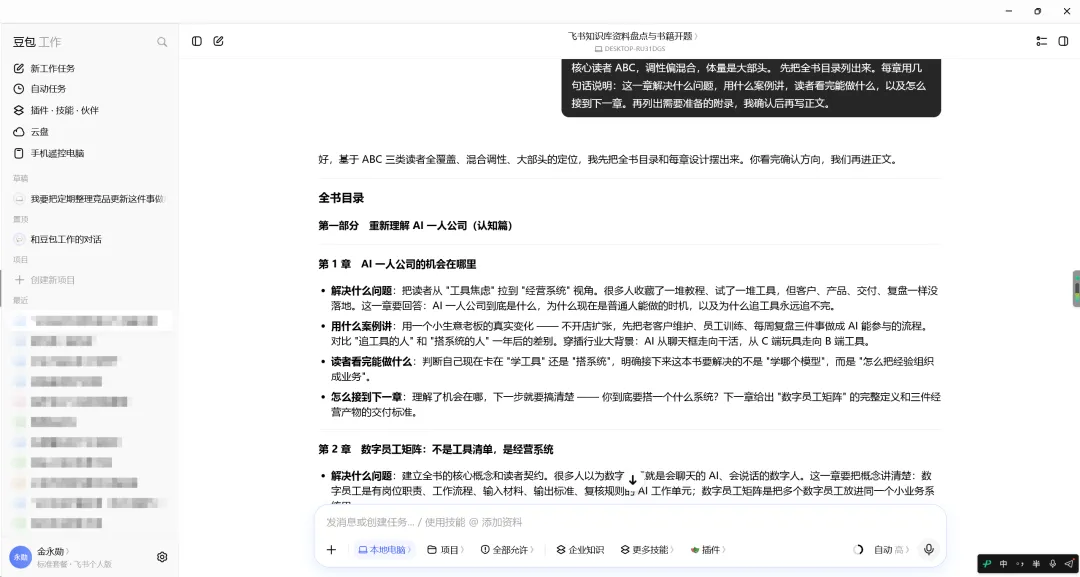Click the 金永勋 account name

tap(50, 552)
